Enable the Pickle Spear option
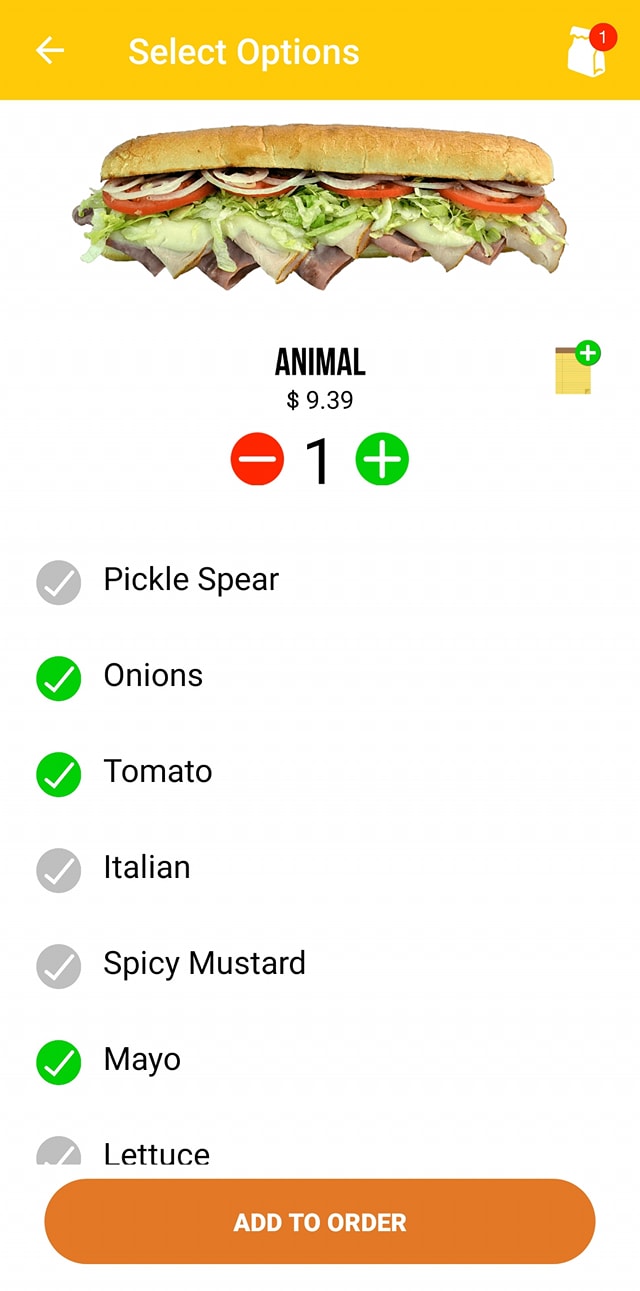The image size is (640, 1291). (59, 582)
